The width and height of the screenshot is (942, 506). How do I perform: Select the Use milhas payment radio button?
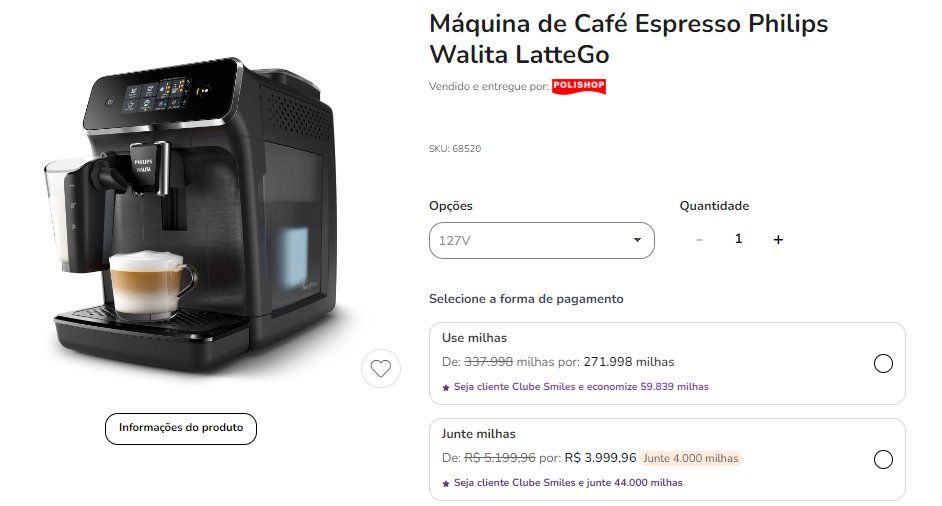pos(883,363)
